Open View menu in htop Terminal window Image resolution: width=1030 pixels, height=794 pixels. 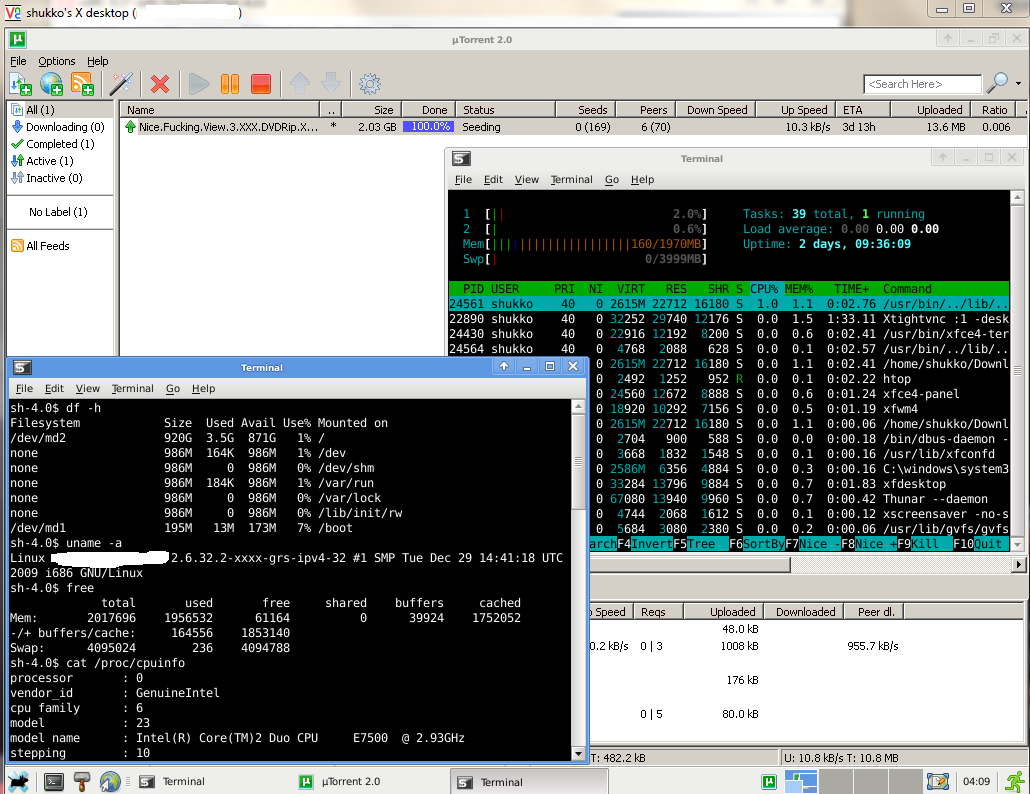pos(526,179)
